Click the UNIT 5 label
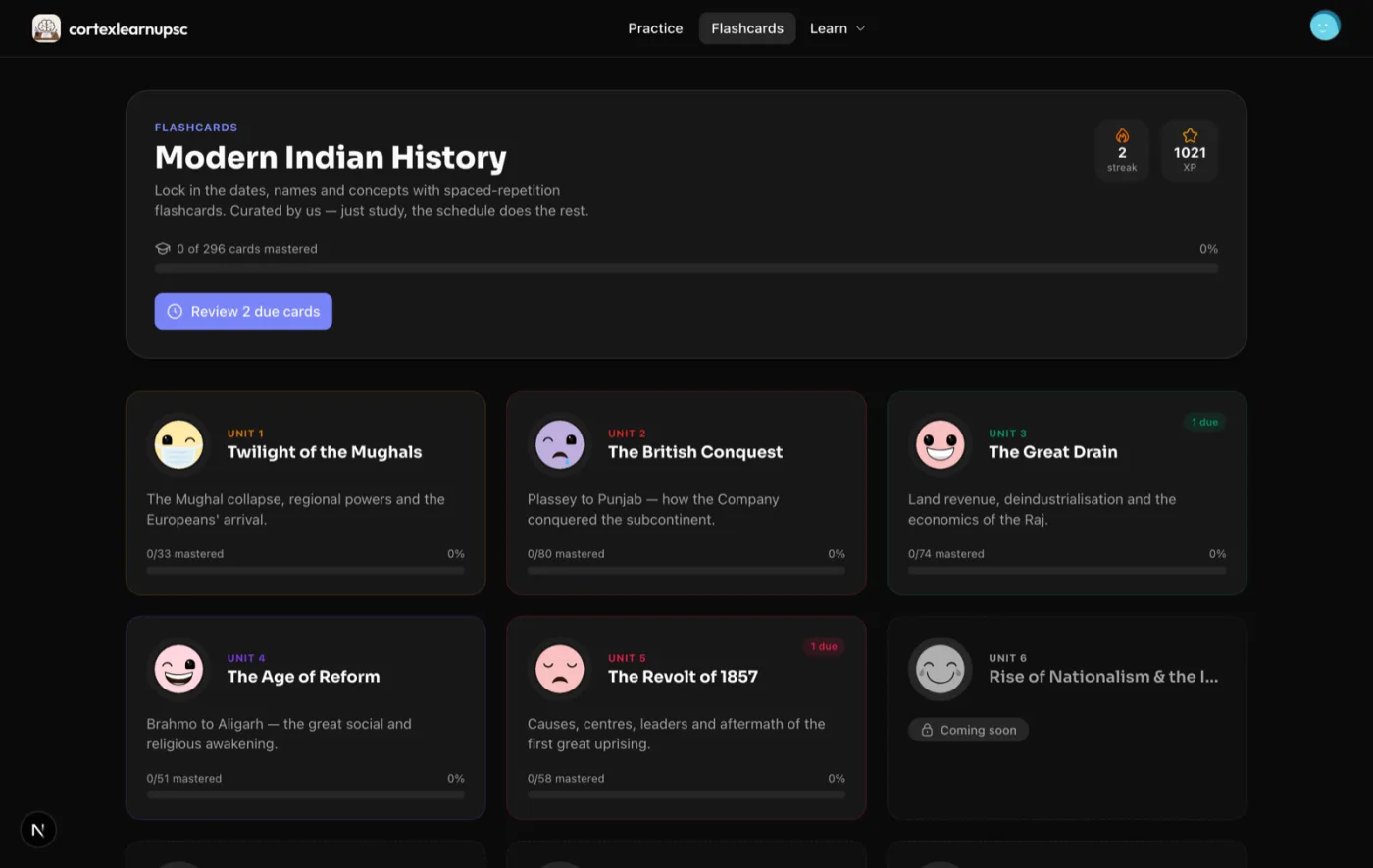The image size is (1373, 868). click(x=627, y=658)
